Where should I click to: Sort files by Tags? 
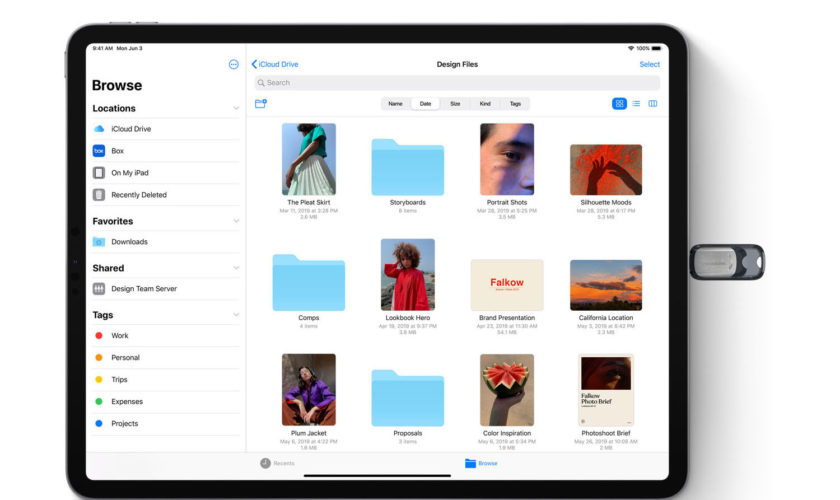point(515,104)
